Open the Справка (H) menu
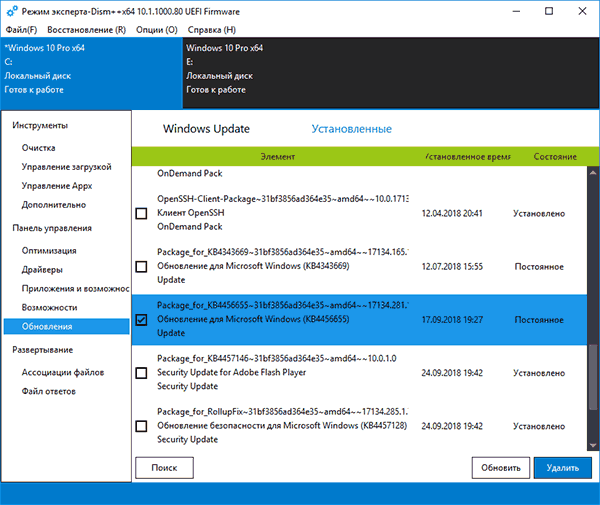This screenshot has height=505, width=600. (x=212, y=30)
